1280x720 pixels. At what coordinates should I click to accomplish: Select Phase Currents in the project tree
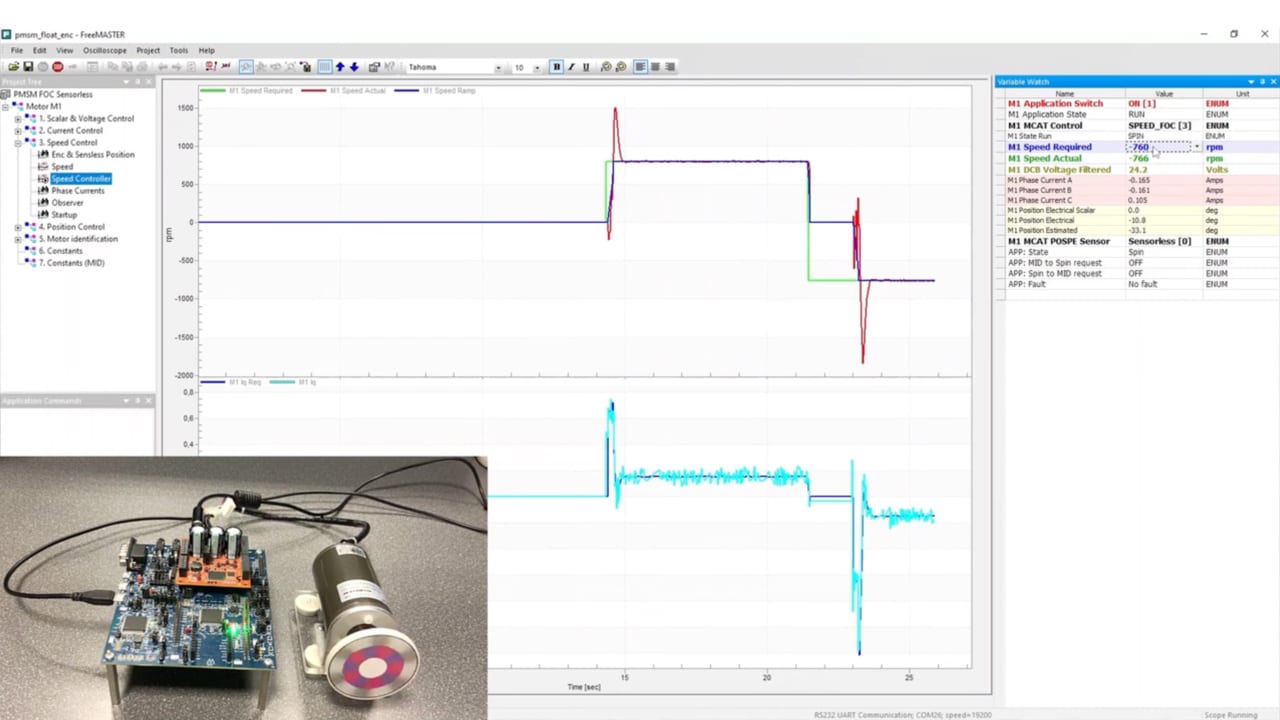(77, 191)
